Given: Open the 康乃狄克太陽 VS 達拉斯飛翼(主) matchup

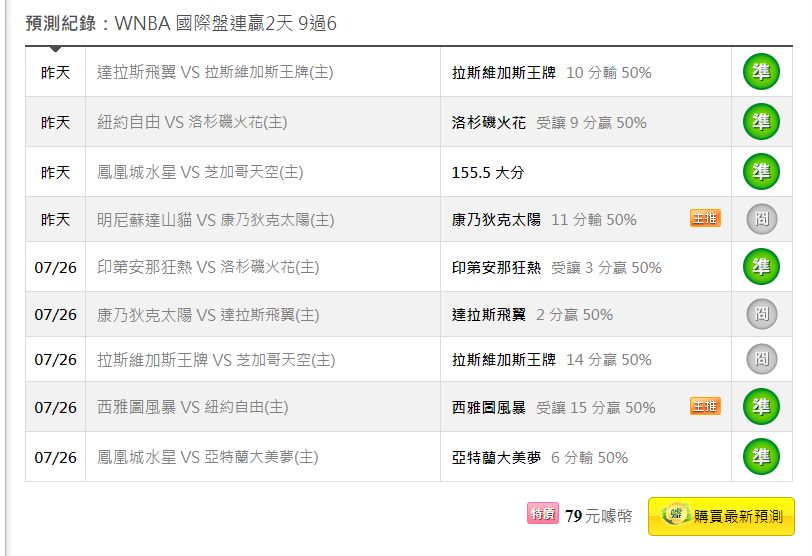Looking at the screenshot, I should pyautogui.click(x=208, y=315).
